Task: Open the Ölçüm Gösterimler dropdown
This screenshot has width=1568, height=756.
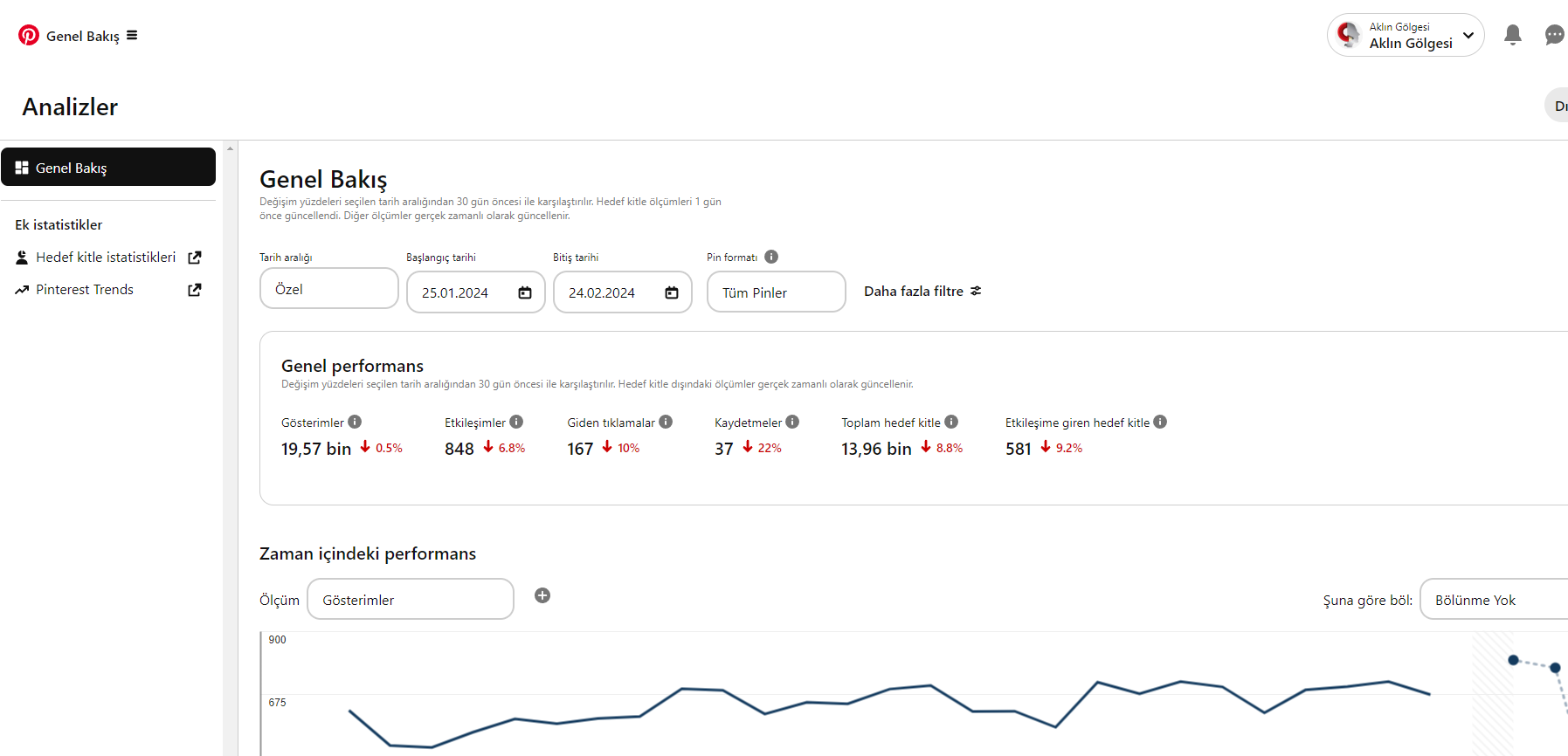Action: [x=411, y=599]
